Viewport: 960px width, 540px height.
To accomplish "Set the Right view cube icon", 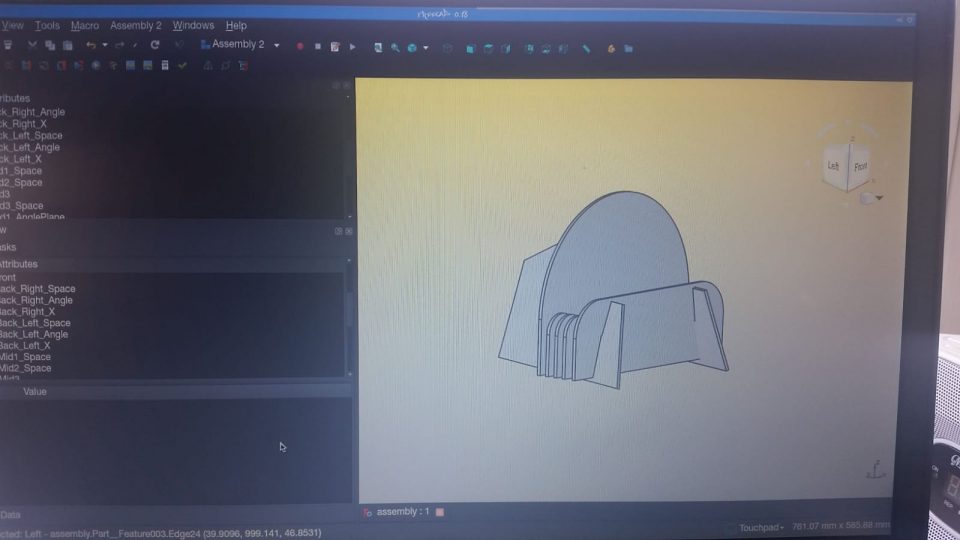I will (506, 49).
